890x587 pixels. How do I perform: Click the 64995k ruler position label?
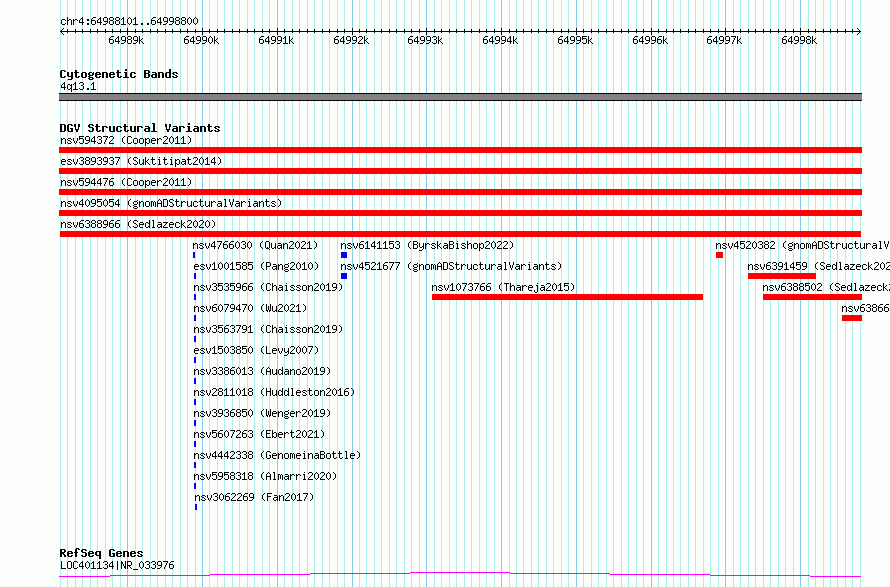pyautogui.click(x=575, y=41)
